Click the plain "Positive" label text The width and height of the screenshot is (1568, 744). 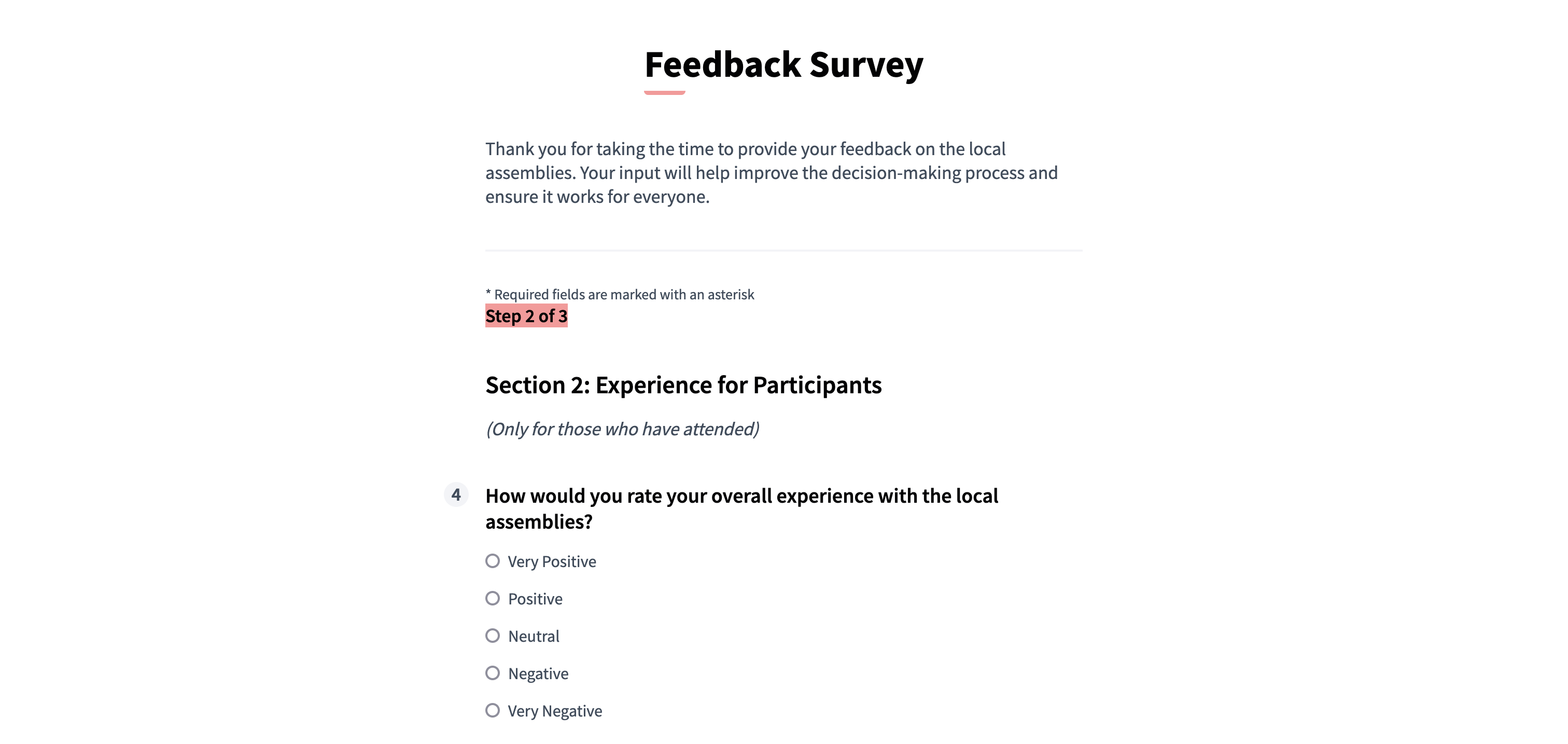pyautogui.click(x=535, y=599)
